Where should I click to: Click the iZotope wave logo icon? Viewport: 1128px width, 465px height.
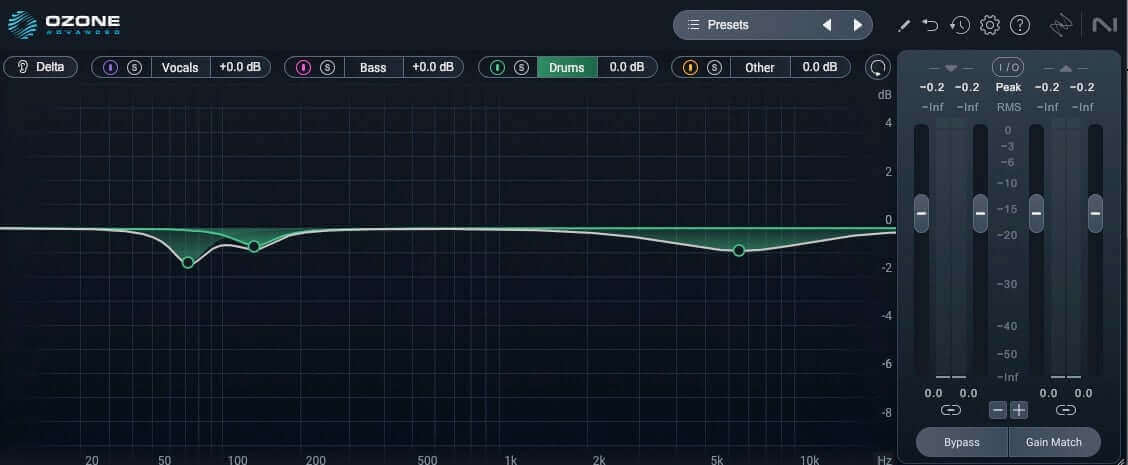1061,26
